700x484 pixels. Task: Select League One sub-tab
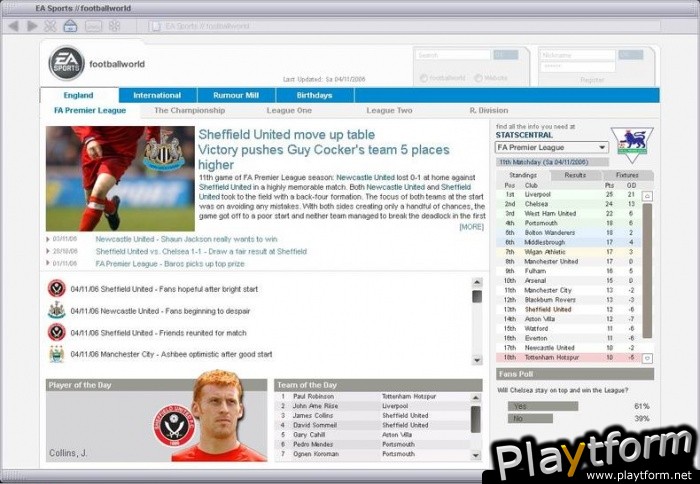pyautogui.click(x=289, y=110)
